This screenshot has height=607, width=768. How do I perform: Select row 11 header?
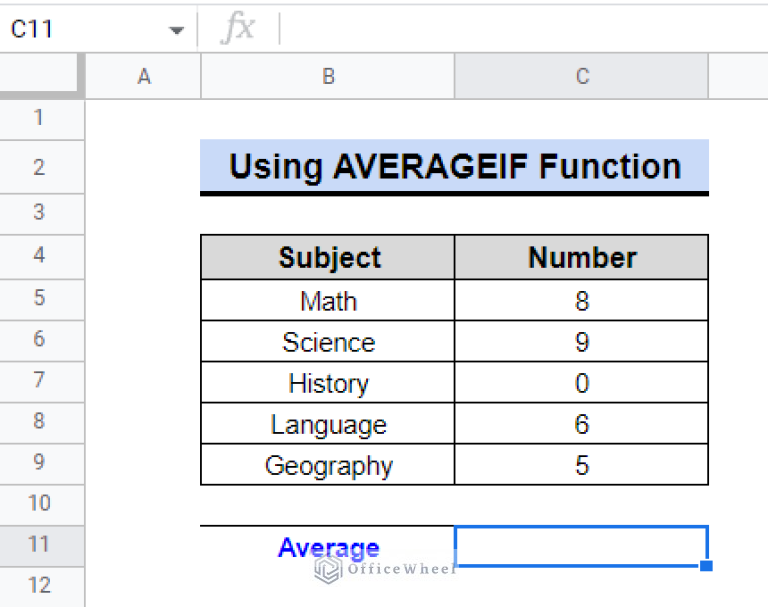(x=40, y=544)
